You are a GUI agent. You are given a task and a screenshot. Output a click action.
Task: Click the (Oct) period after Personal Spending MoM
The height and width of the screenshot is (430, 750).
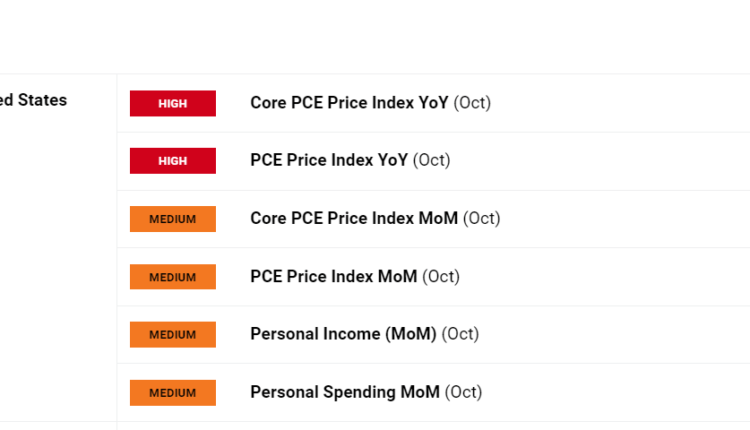(x=463, y=393)
